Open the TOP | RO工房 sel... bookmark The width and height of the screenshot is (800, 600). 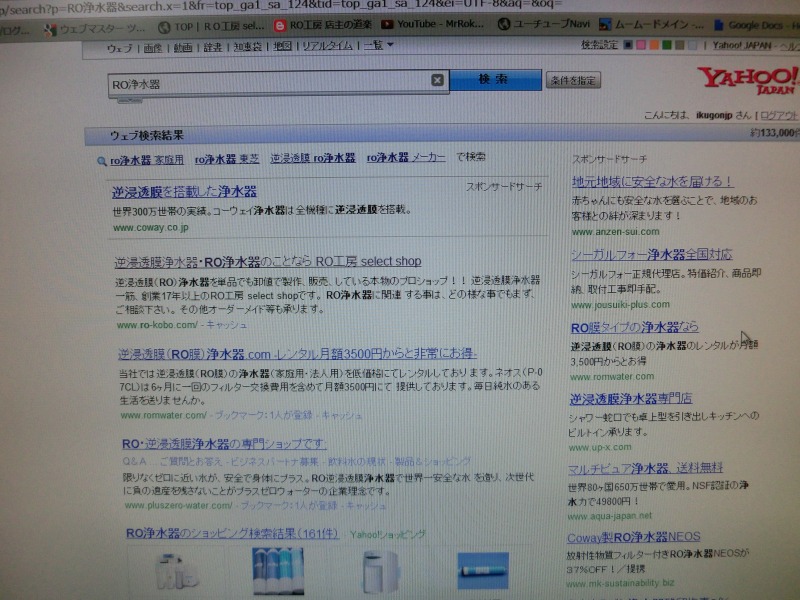pos(211,27)
